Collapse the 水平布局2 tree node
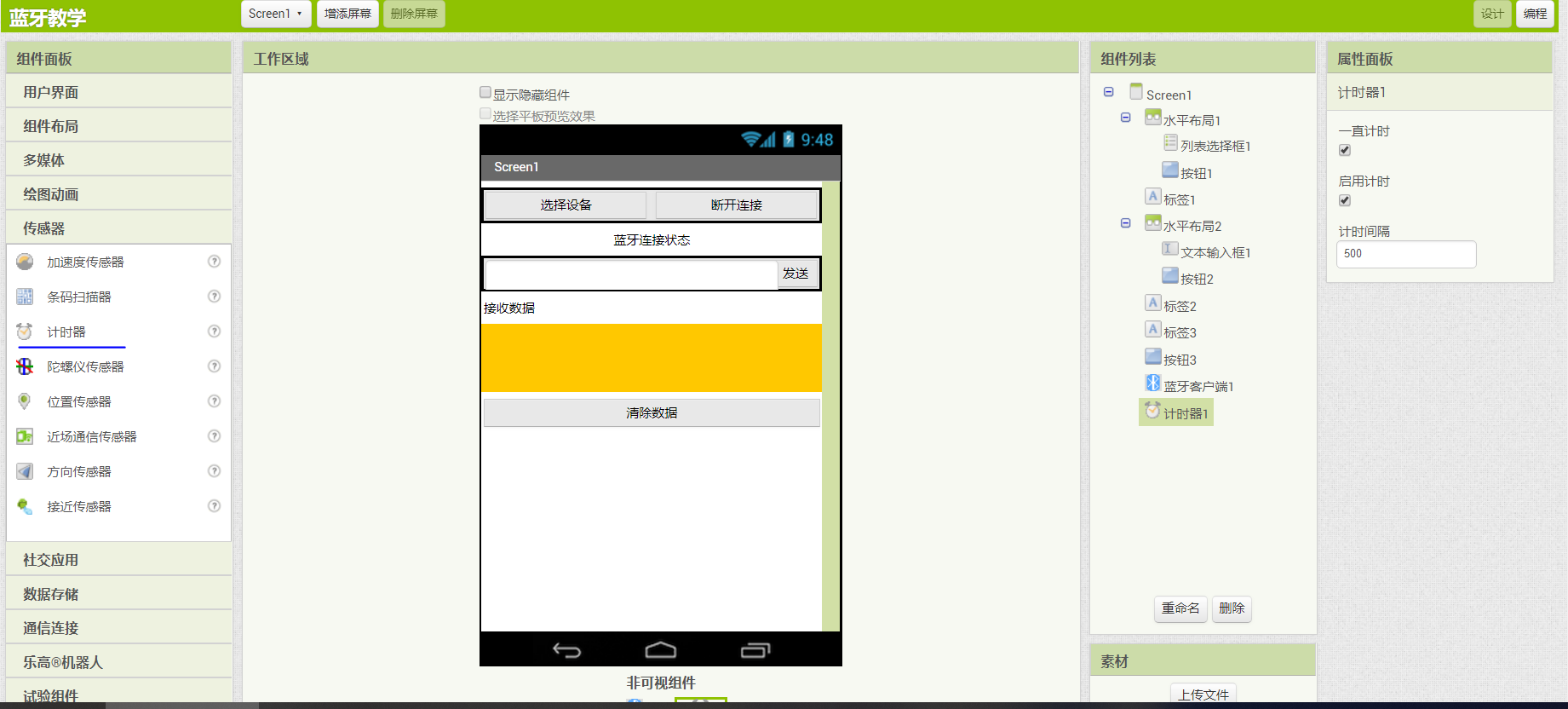The width and height of the screenshot is (1568, 709). click(1126, 223)
